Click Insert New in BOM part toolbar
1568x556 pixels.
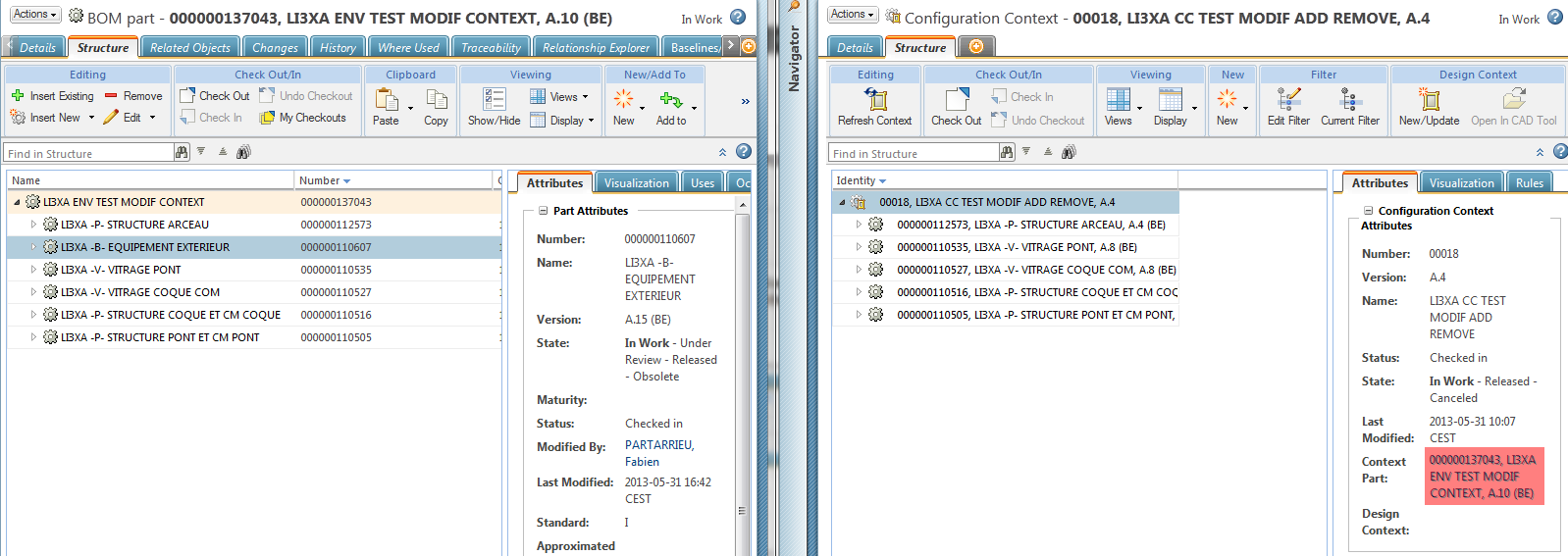tap(45, 118)
